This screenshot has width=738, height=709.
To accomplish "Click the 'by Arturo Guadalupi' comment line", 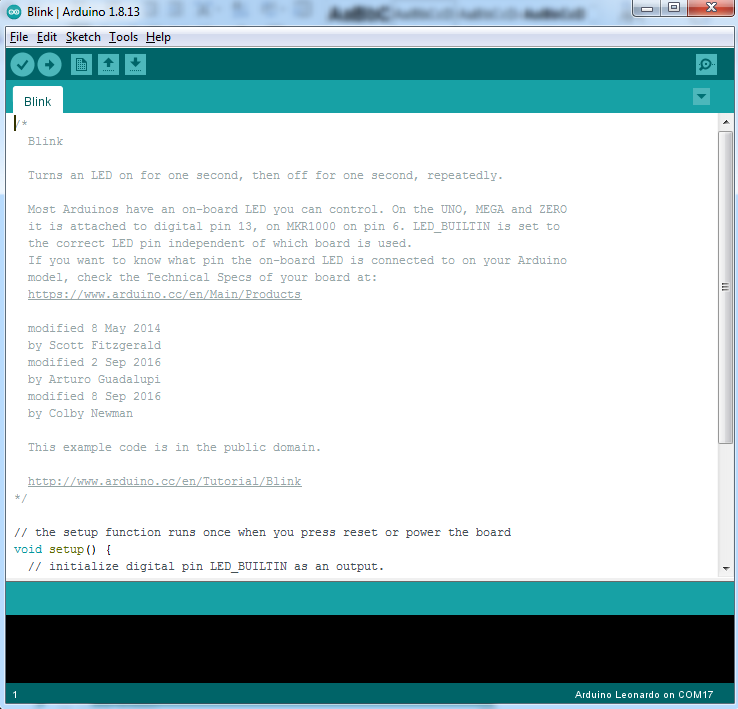I will (x=94, y=379).
